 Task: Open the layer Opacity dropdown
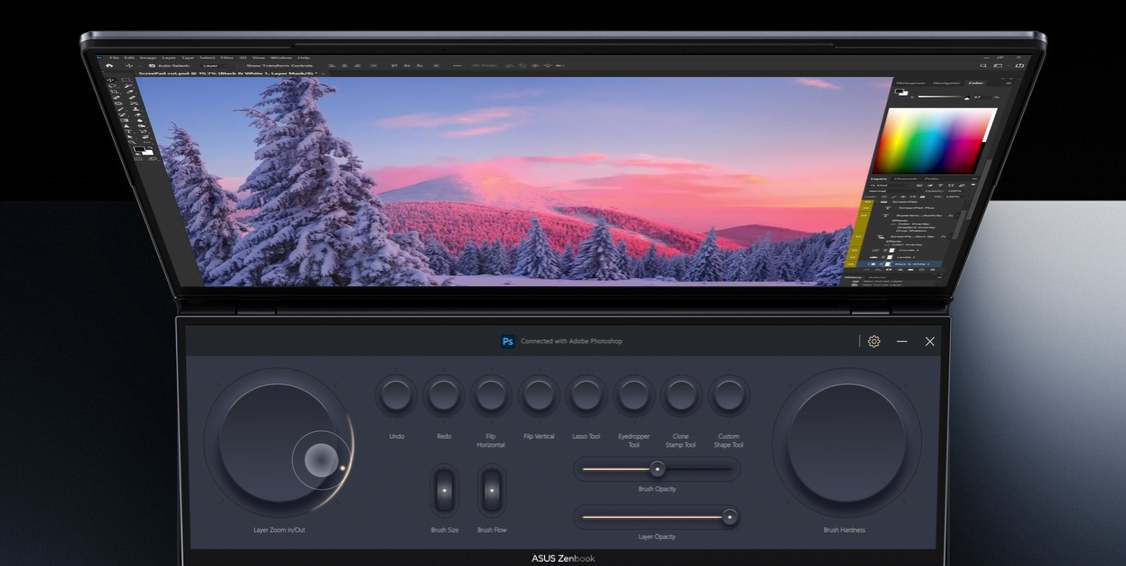(x=960, y=191)
